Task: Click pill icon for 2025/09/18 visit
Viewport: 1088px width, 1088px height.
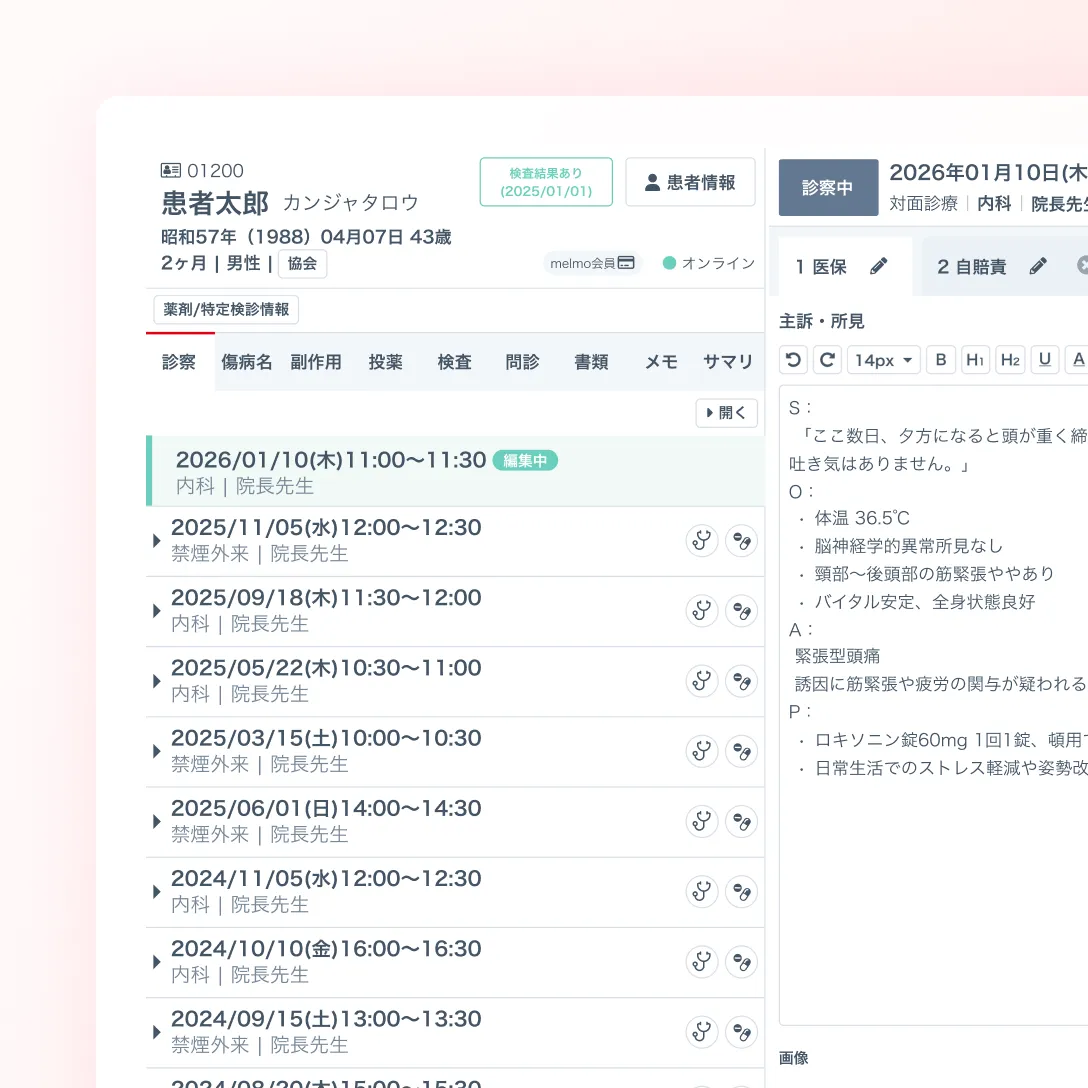Action: tap(741, 611)
